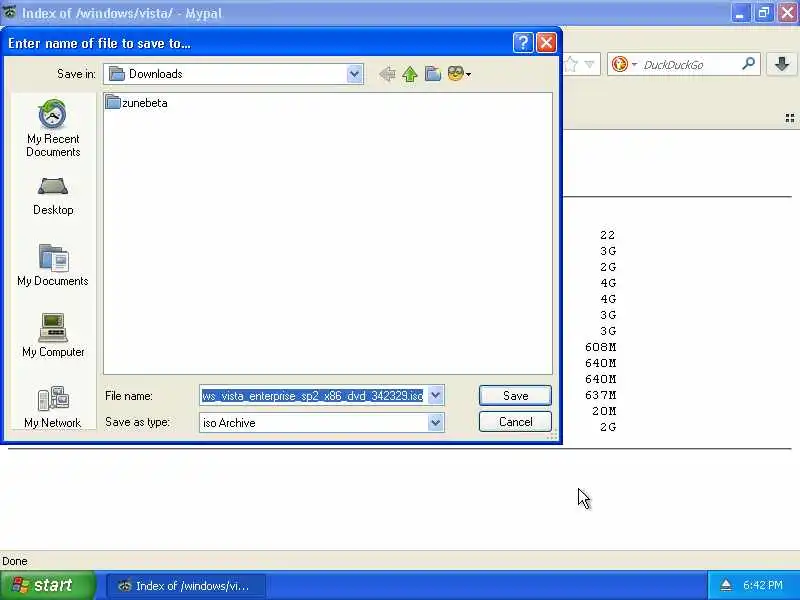800x600 pixels.
Task: Expand the Save as type dropdown
Action: 436,422
